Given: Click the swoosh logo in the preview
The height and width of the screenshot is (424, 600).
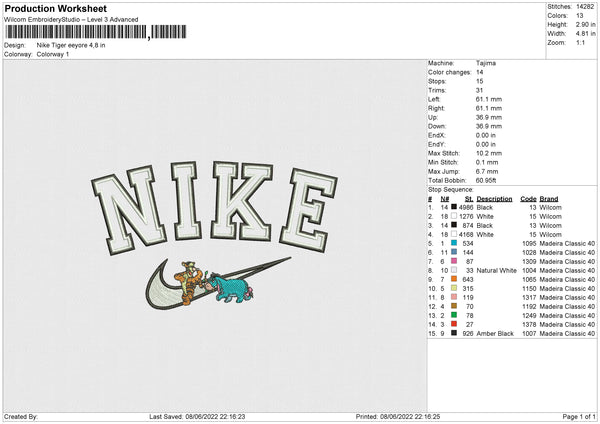Looking at the screenshot, I should pyautogui.click(x=217, y=283).
